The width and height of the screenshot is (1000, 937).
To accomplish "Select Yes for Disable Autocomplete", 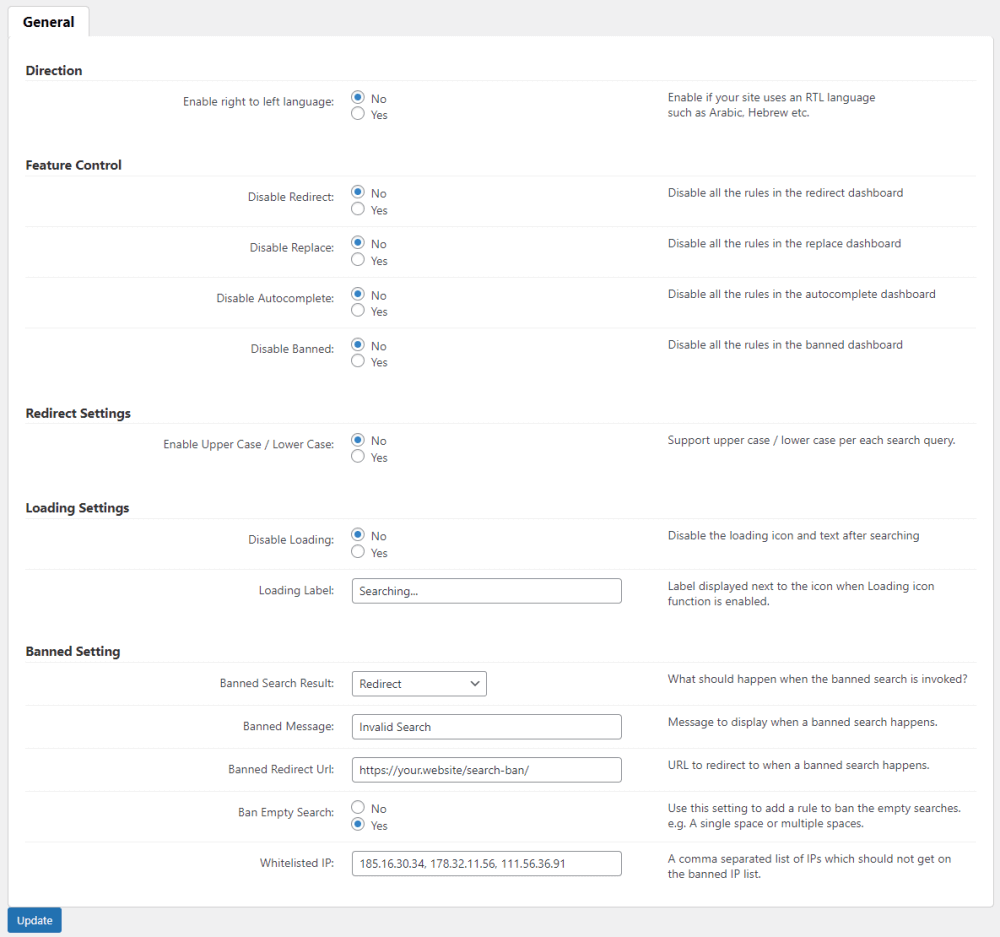I will (x=358, y=311).
